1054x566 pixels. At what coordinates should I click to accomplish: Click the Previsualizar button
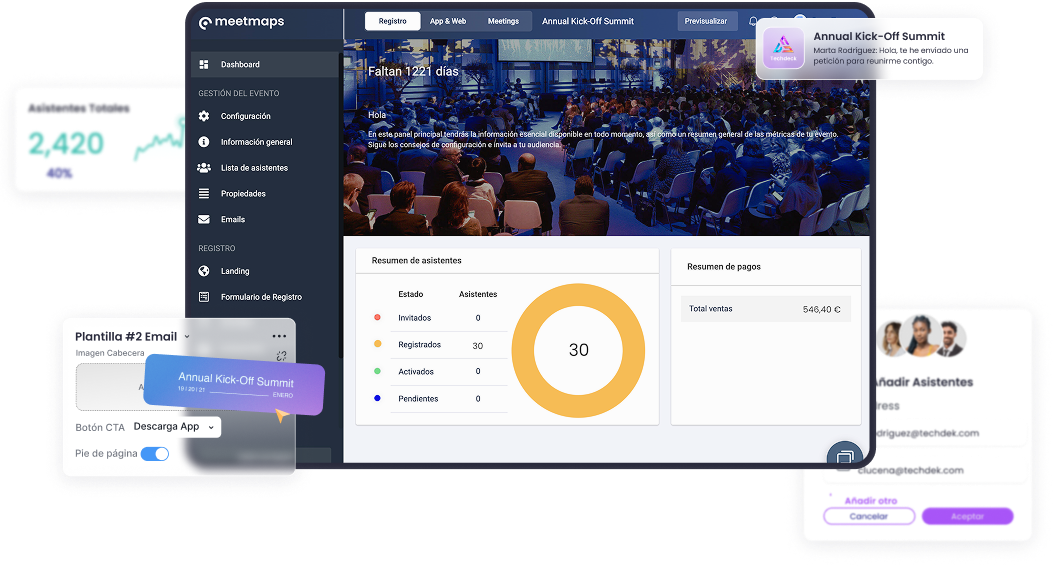click(706, 21)
